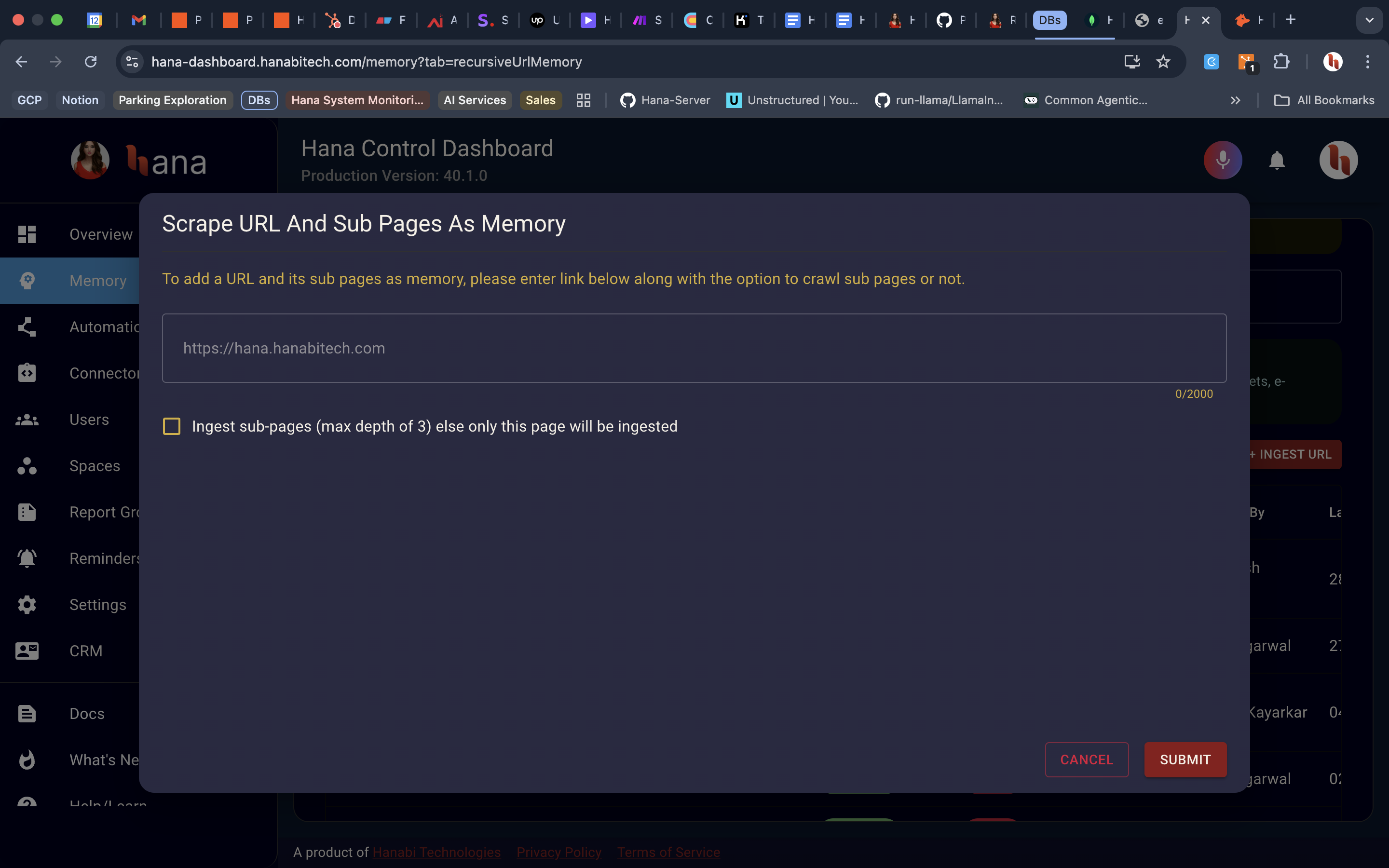Click the URL input field
This screenshot has width=1389, height=868.
(x=694, y=347)
